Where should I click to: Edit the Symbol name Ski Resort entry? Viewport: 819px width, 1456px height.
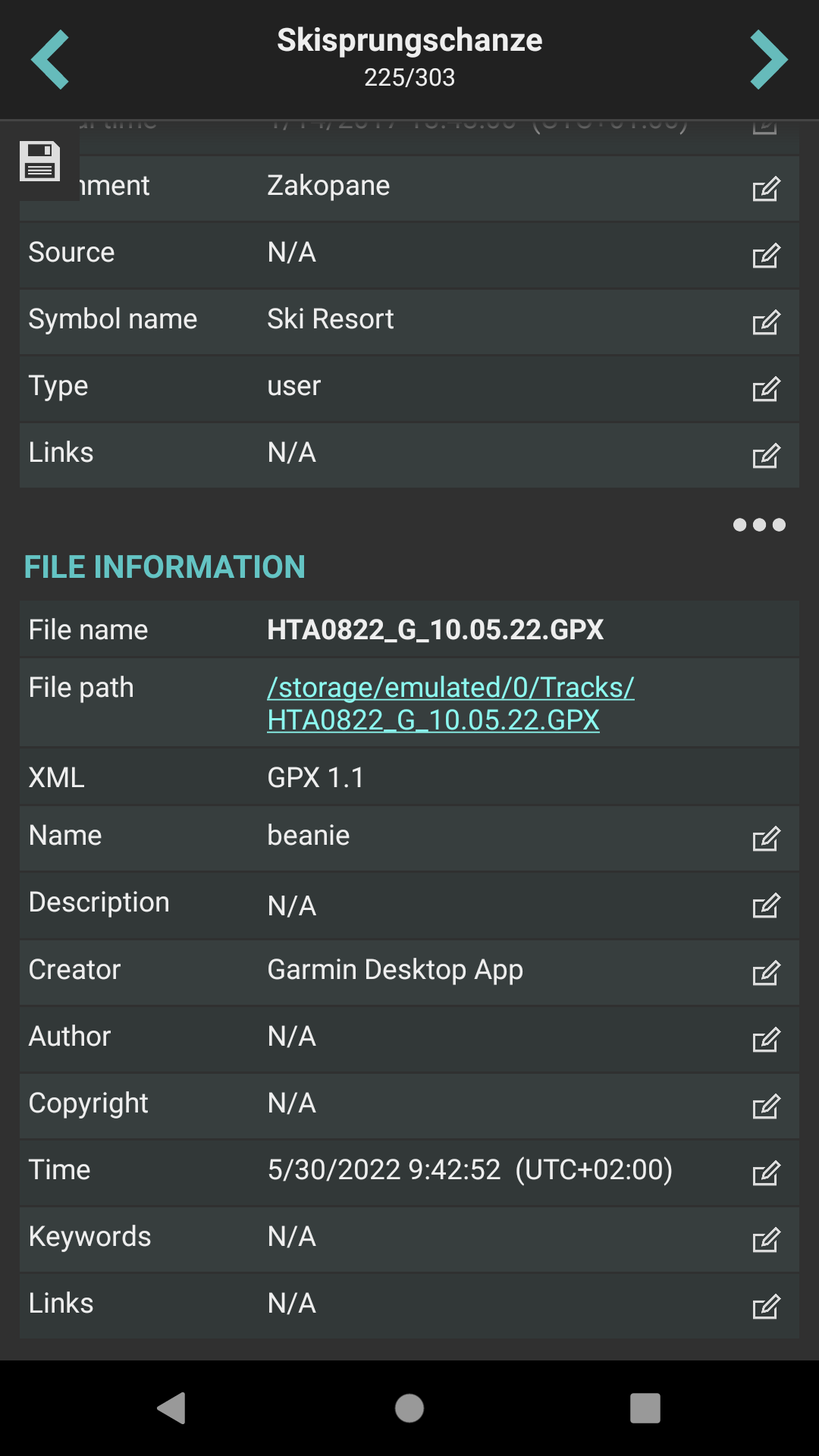click(x=765, y=322)
